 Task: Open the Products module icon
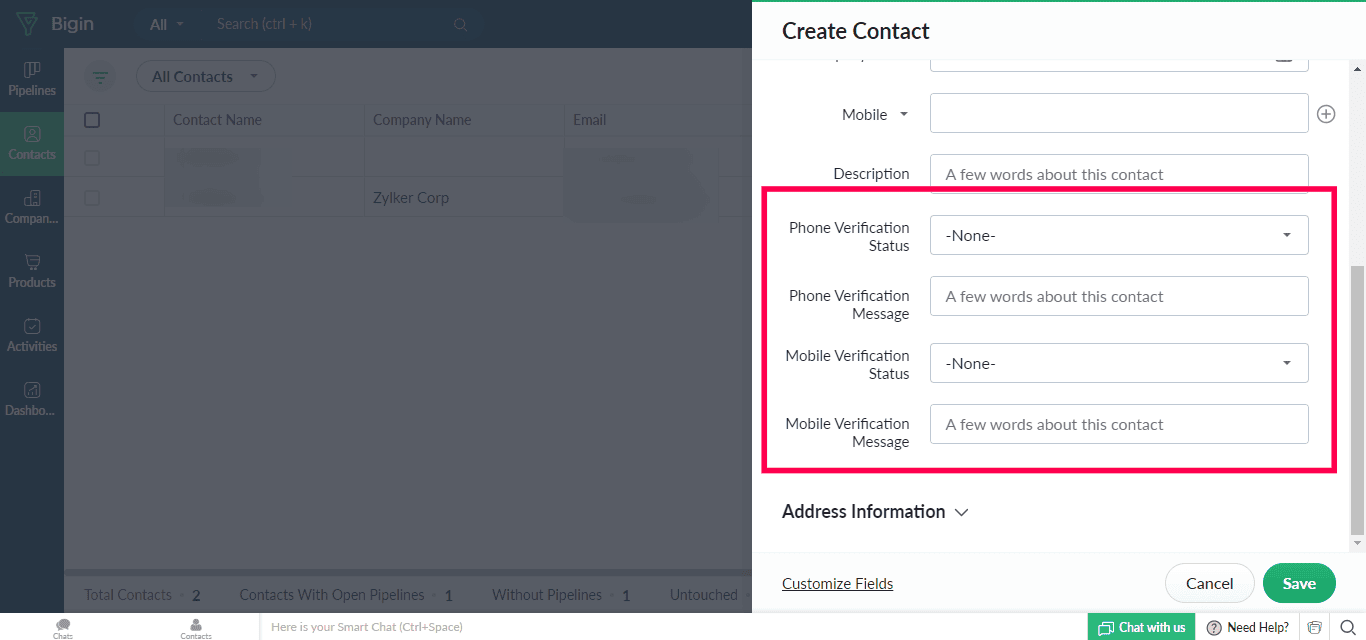pyautogui.click(x=32, y=262)
